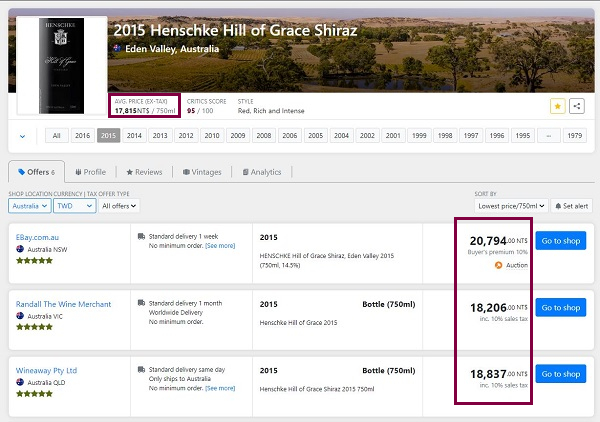600x422 pixels.
Task: Click the delivery truck icon in Wineaway row
Action: tap(141, 370)
